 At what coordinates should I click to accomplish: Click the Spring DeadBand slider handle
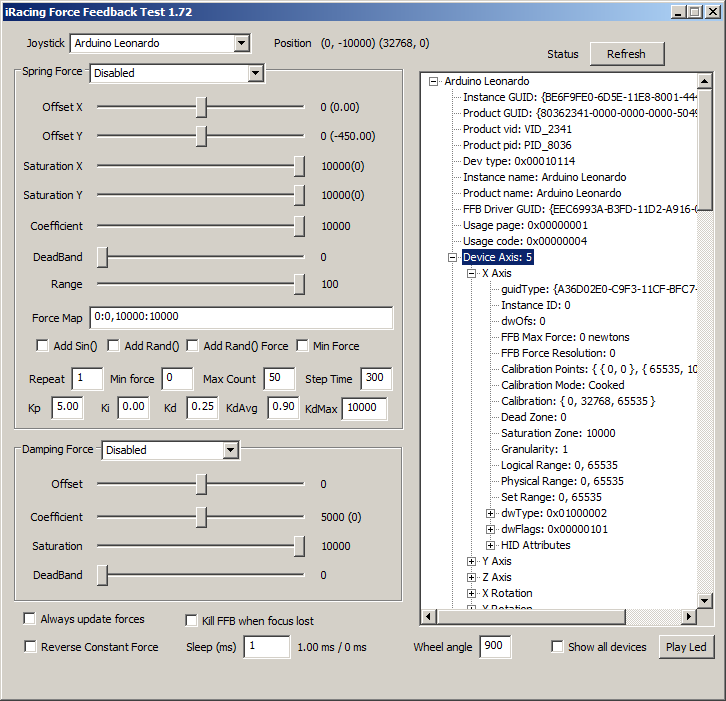pos(102,257)
